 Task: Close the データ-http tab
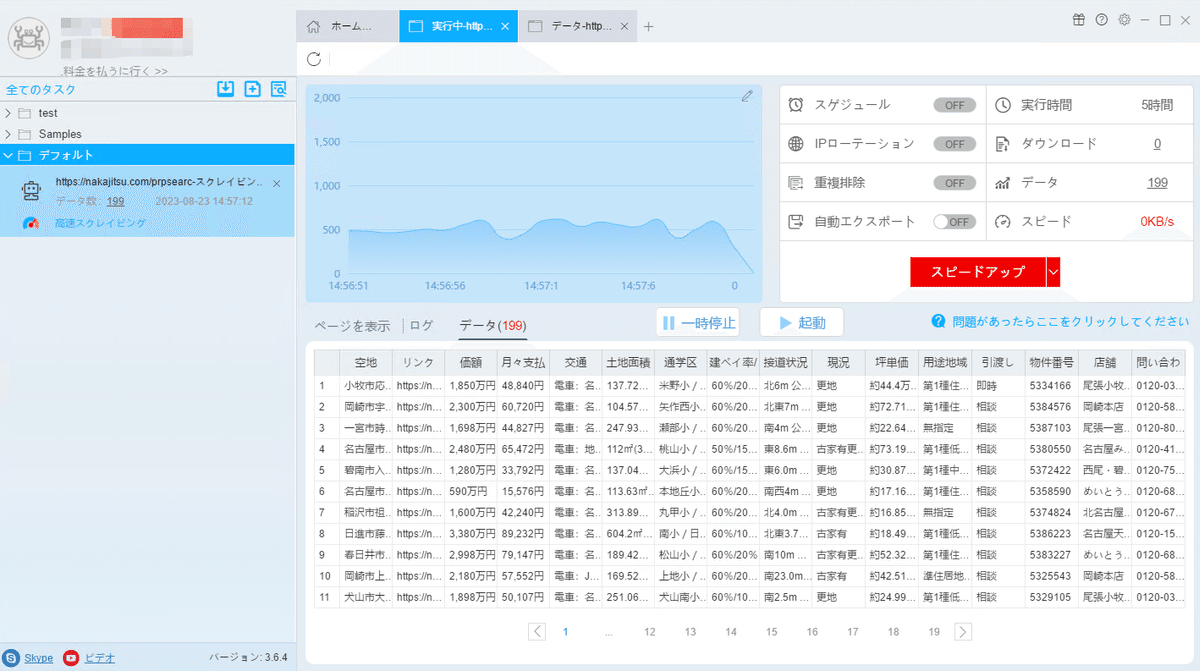pyautogui.click(x=625, y=27)
